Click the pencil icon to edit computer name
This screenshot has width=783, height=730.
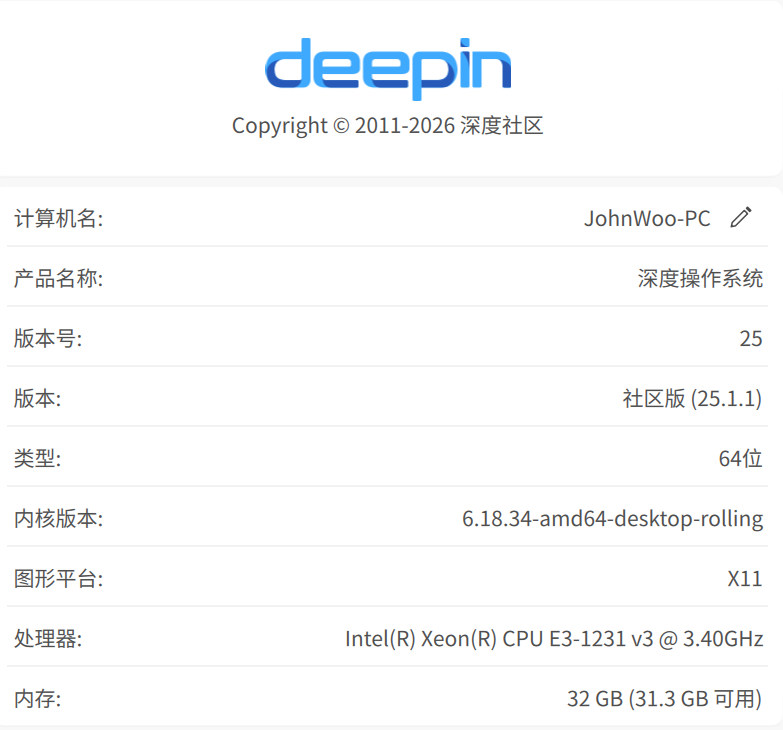tap(741, 218)
